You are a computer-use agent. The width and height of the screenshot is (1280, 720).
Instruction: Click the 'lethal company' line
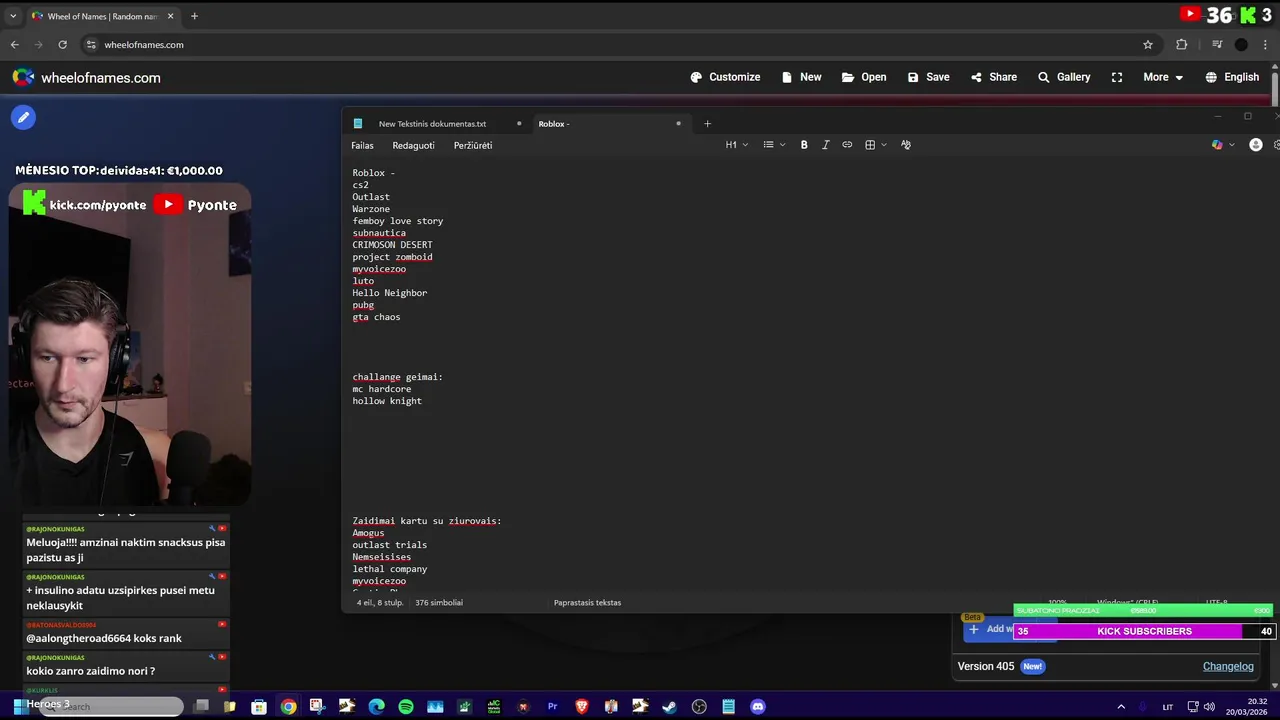pos(390,569)
